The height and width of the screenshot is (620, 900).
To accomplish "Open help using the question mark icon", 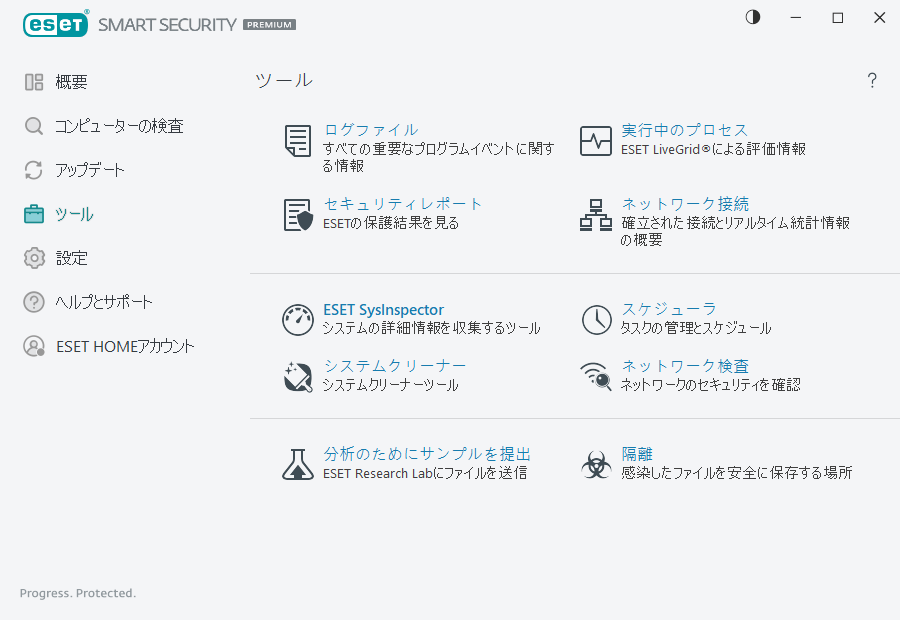I will point(872,80).
